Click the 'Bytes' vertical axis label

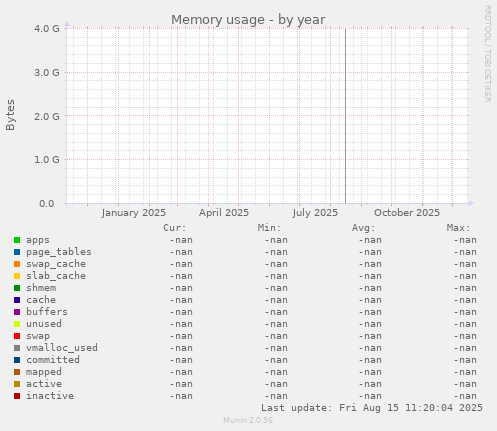[10, 115]
